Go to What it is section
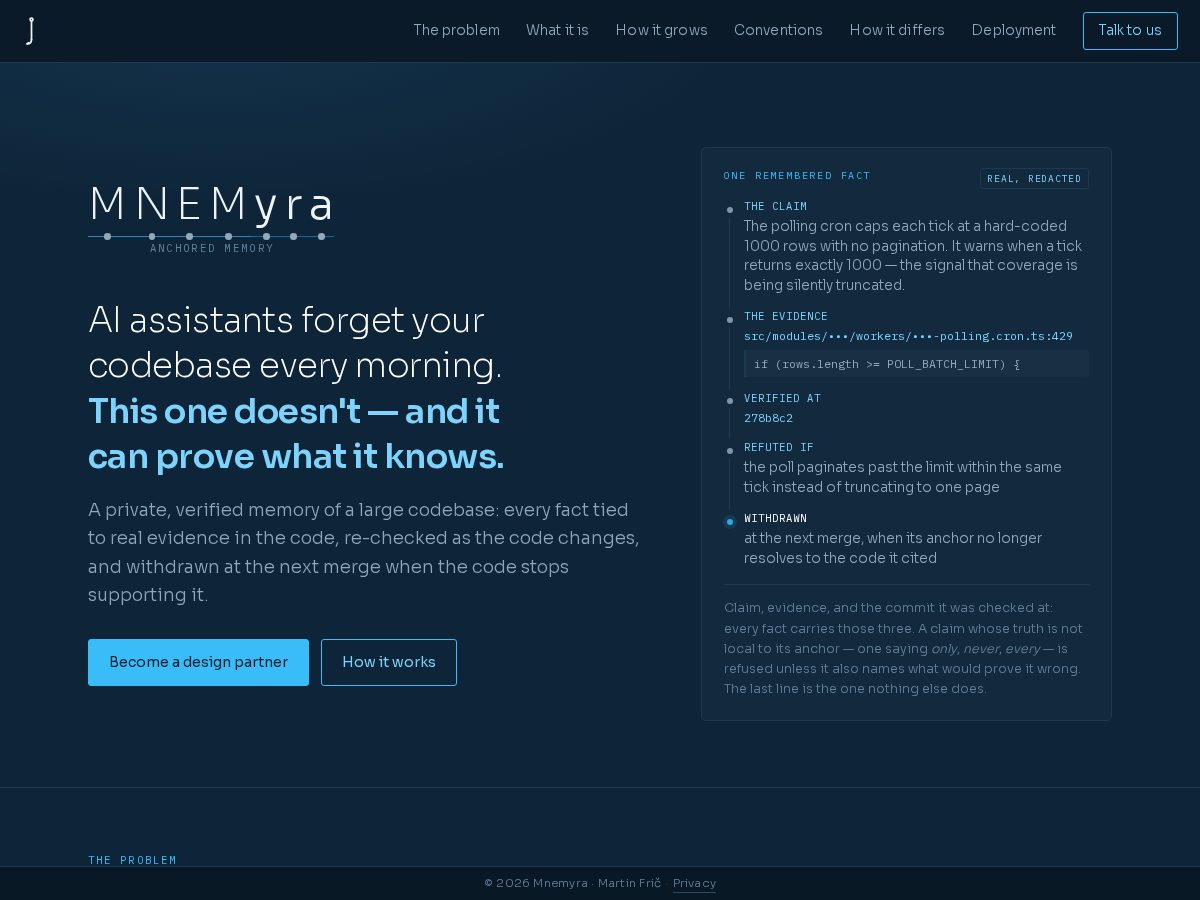 pyautogui.click(x=557, y=30)
